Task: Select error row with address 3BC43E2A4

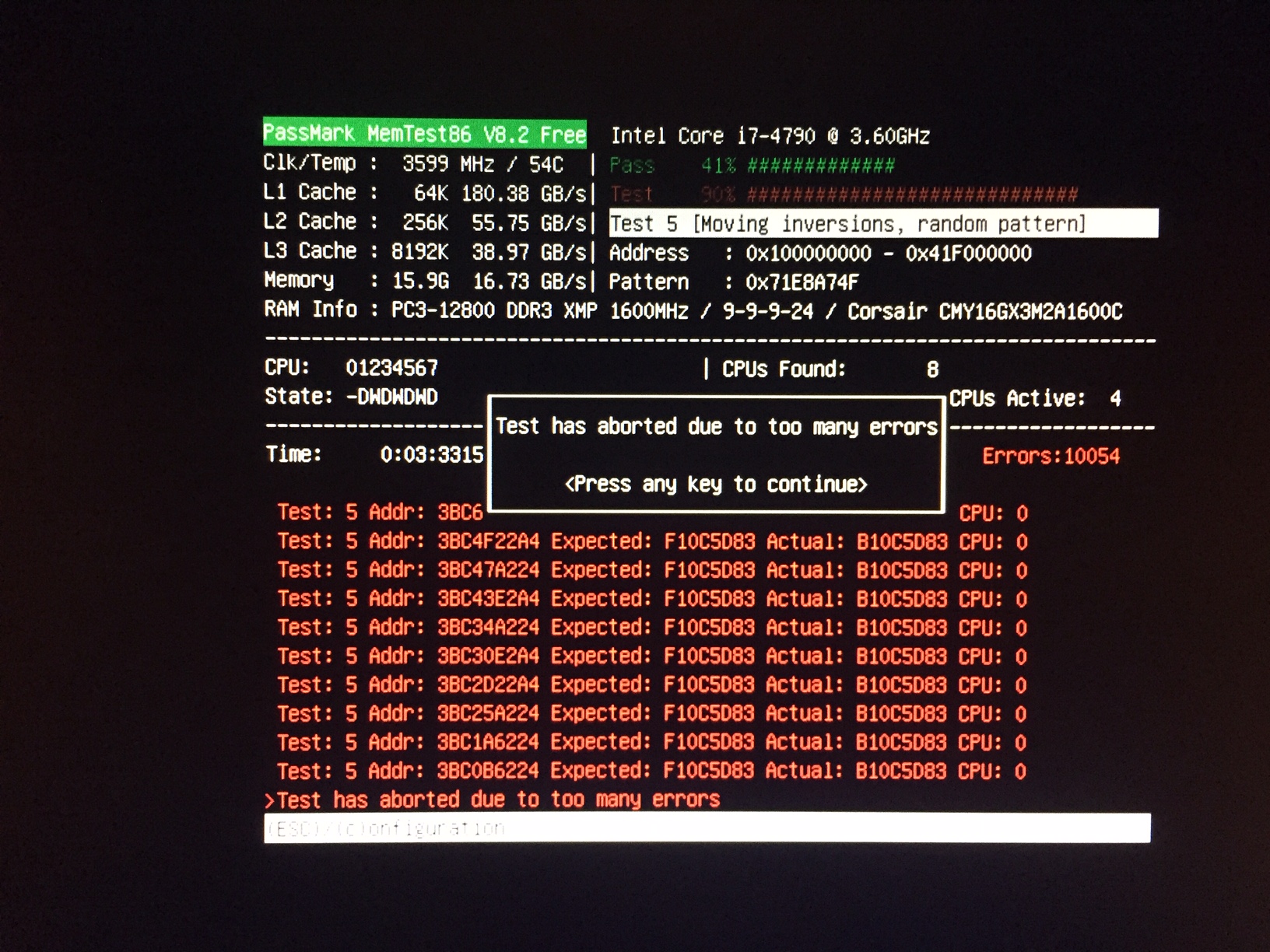Action: pyautogui.click(x=652, y=599)
